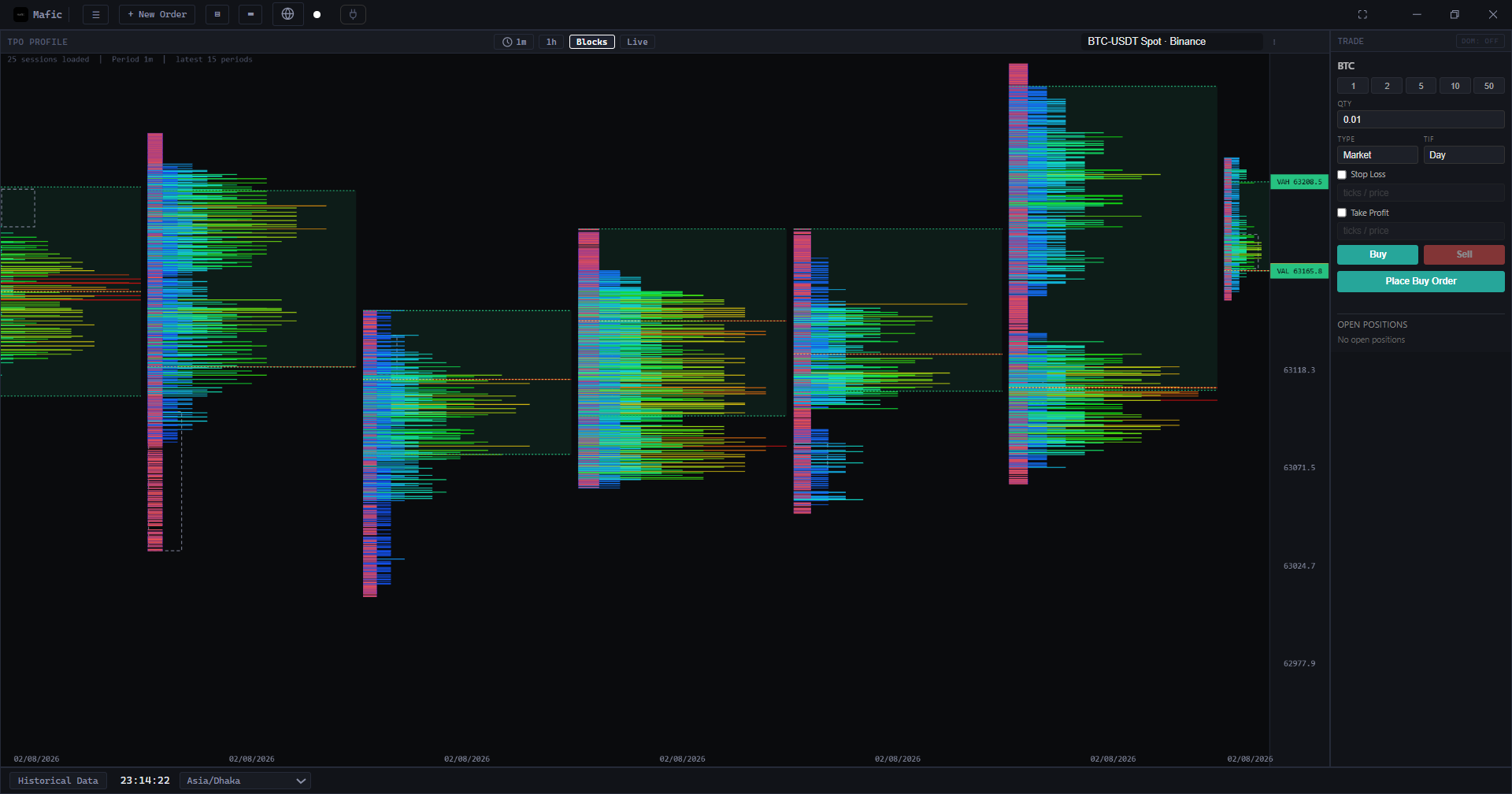The image size is (1512, 794).
Task: Set quantity preset to 50
Action: [1488, 86]
